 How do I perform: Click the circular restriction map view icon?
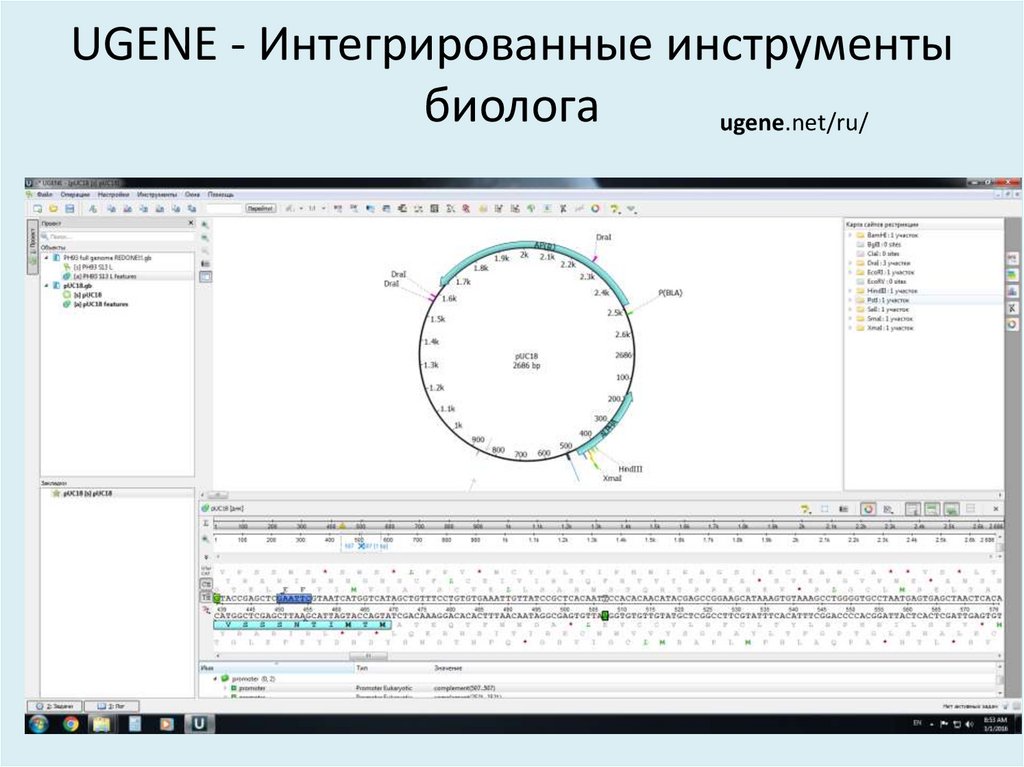coord(867,507)
